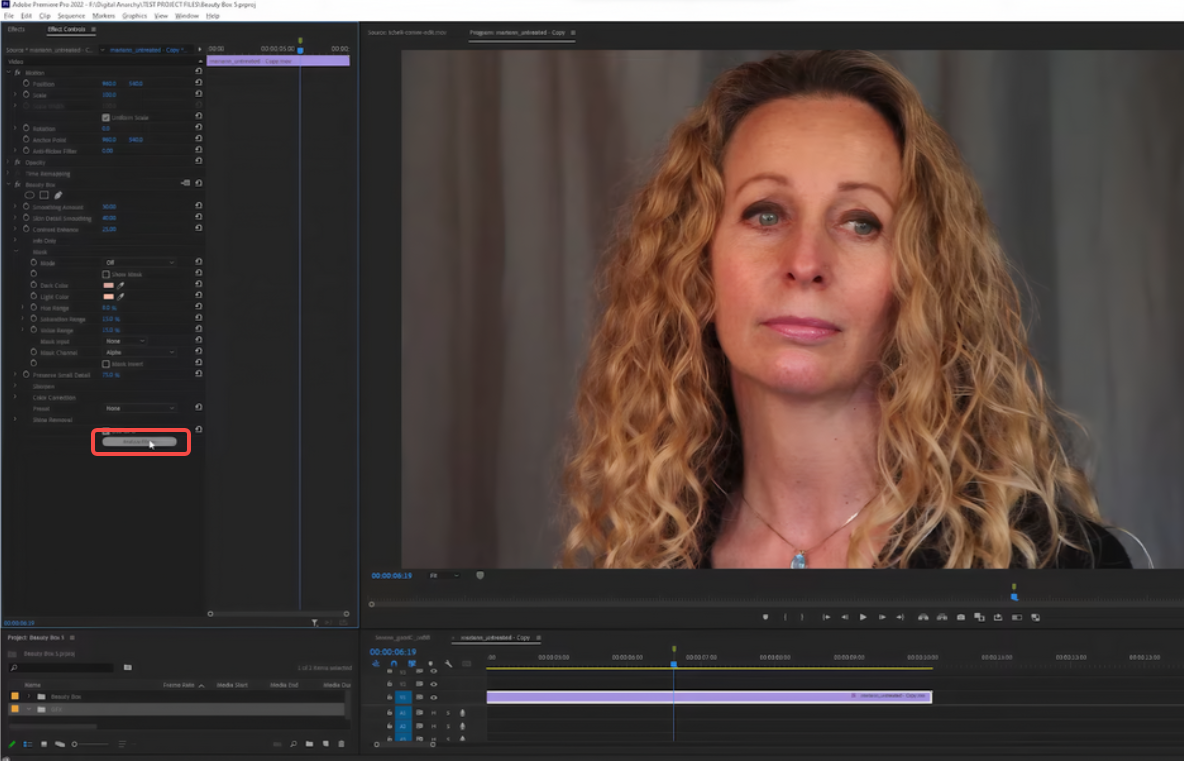Viewport: 1184px width, 761px height.
Task: Open the Light Color swatch
Action: 109,297
